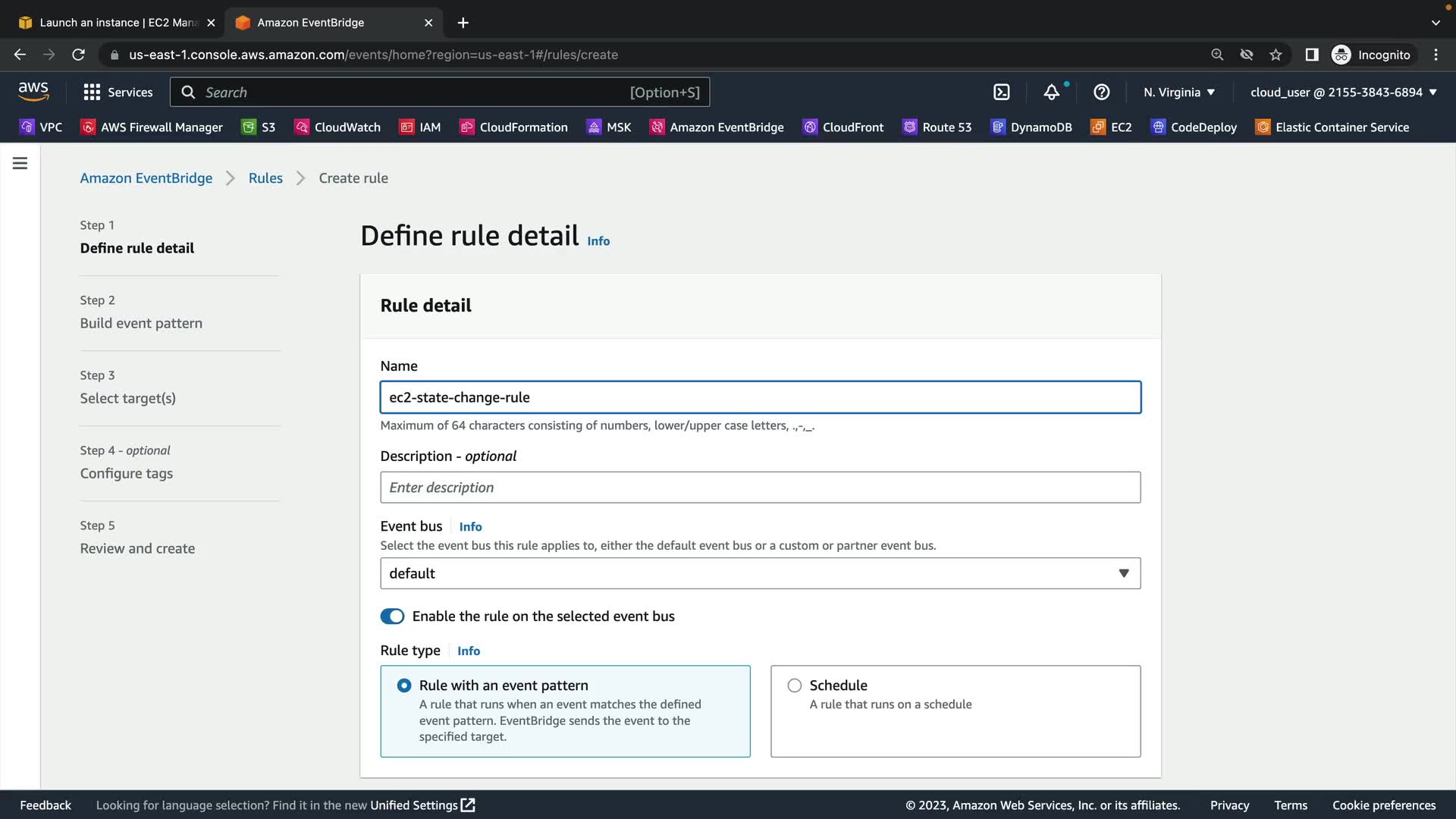Open AWS CloudShell terminal icon
This screenshot has width=1456, height=819.
1002,93
